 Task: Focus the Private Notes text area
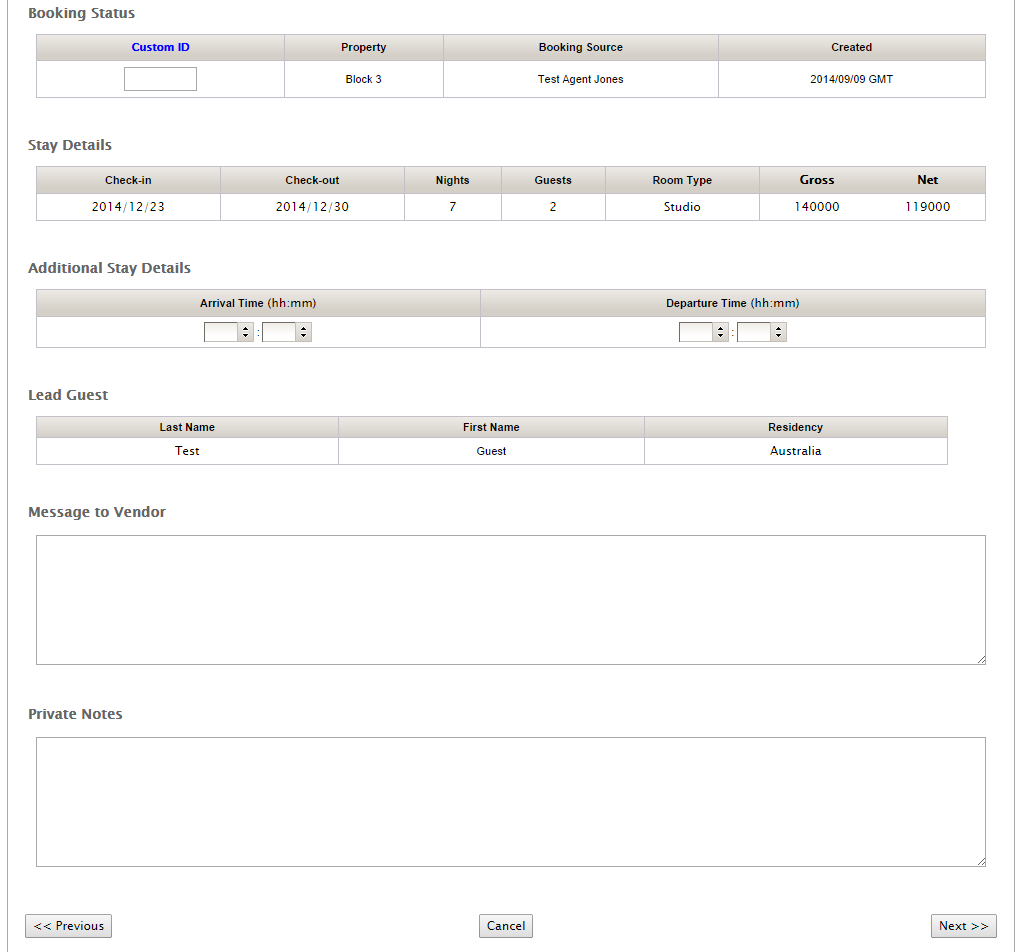(510, 801)
